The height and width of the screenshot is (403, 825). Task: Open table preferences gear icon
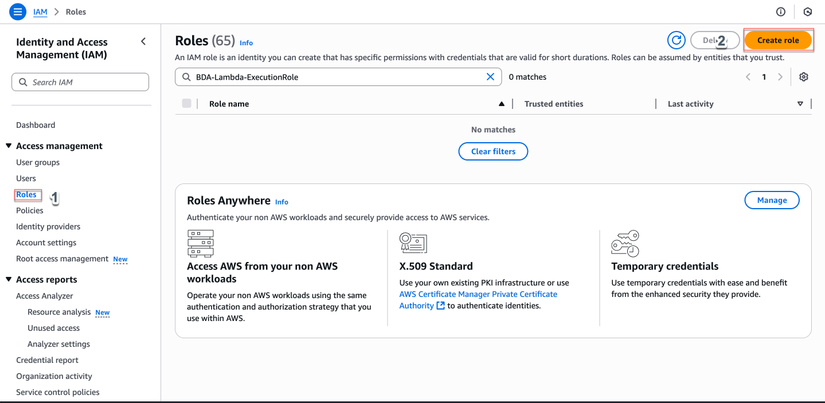click(803, 77)
